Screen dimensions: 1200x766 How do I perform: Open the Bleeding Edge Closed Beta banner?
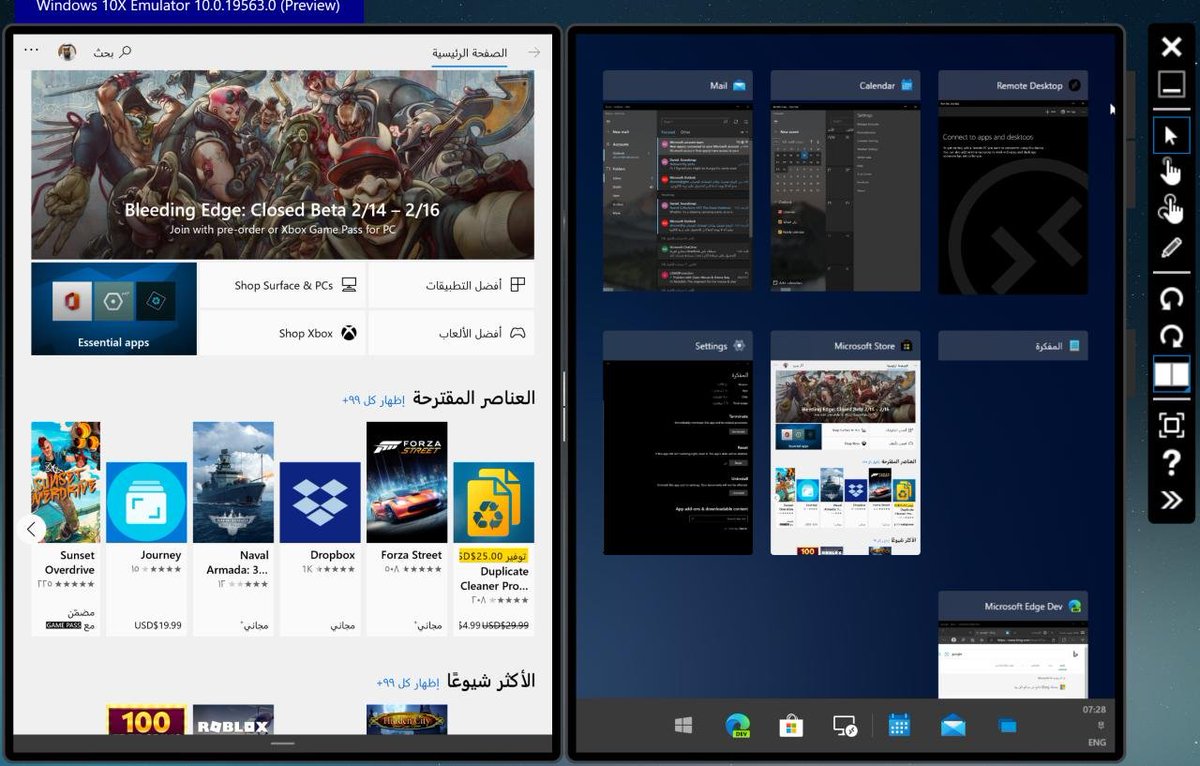(282, 165)
